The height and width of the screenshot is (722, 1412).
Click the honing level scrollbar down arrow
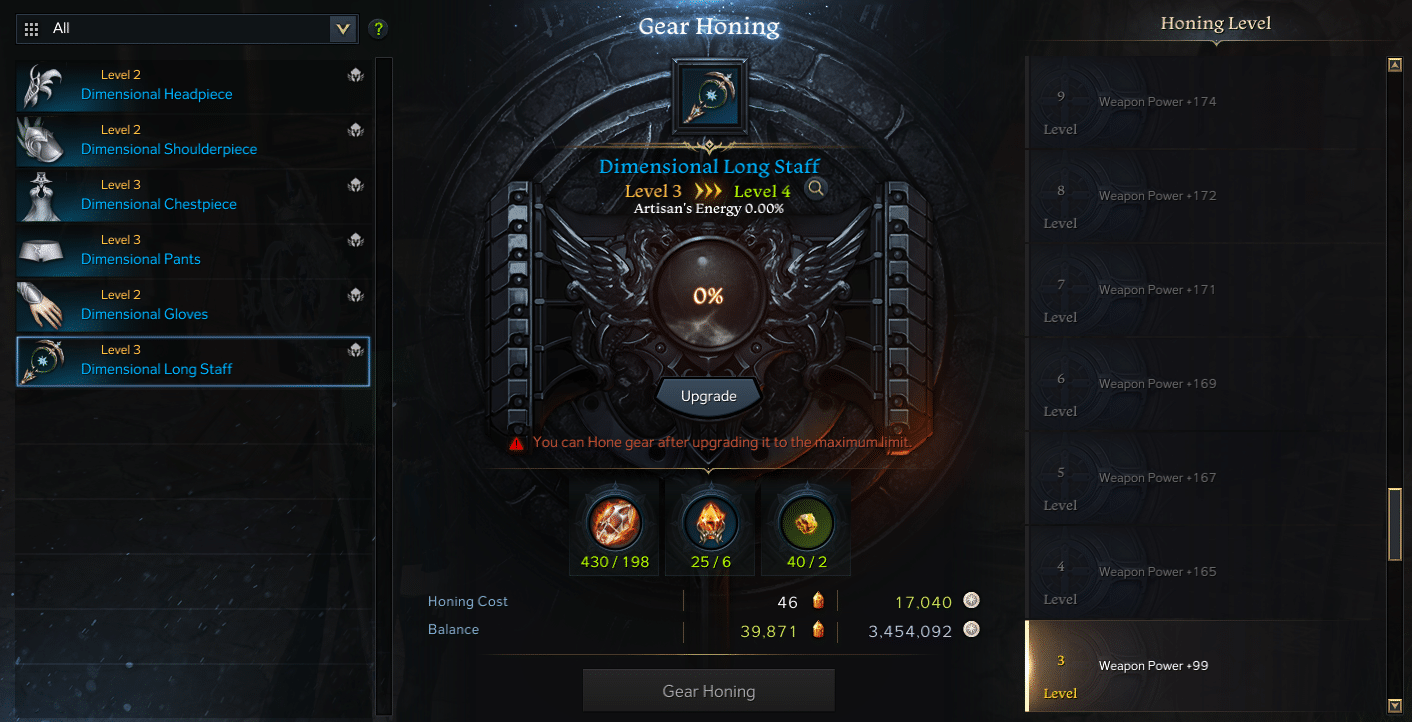coord(1395,705)
